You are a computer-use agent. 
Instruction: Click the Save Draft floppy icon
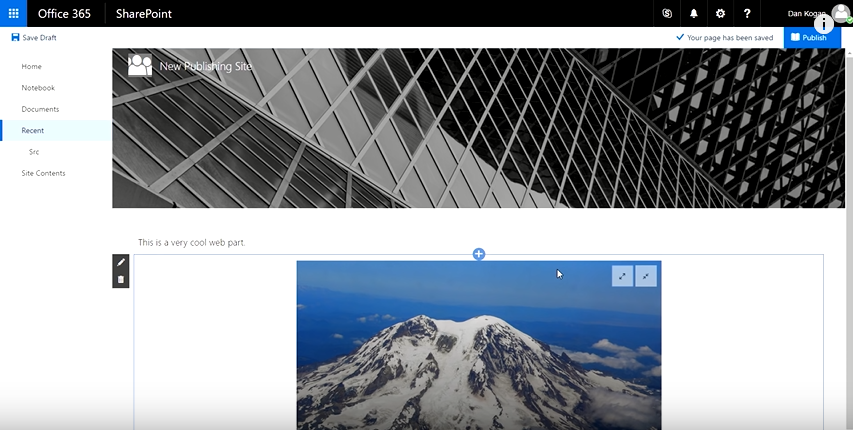coord(15,37)
